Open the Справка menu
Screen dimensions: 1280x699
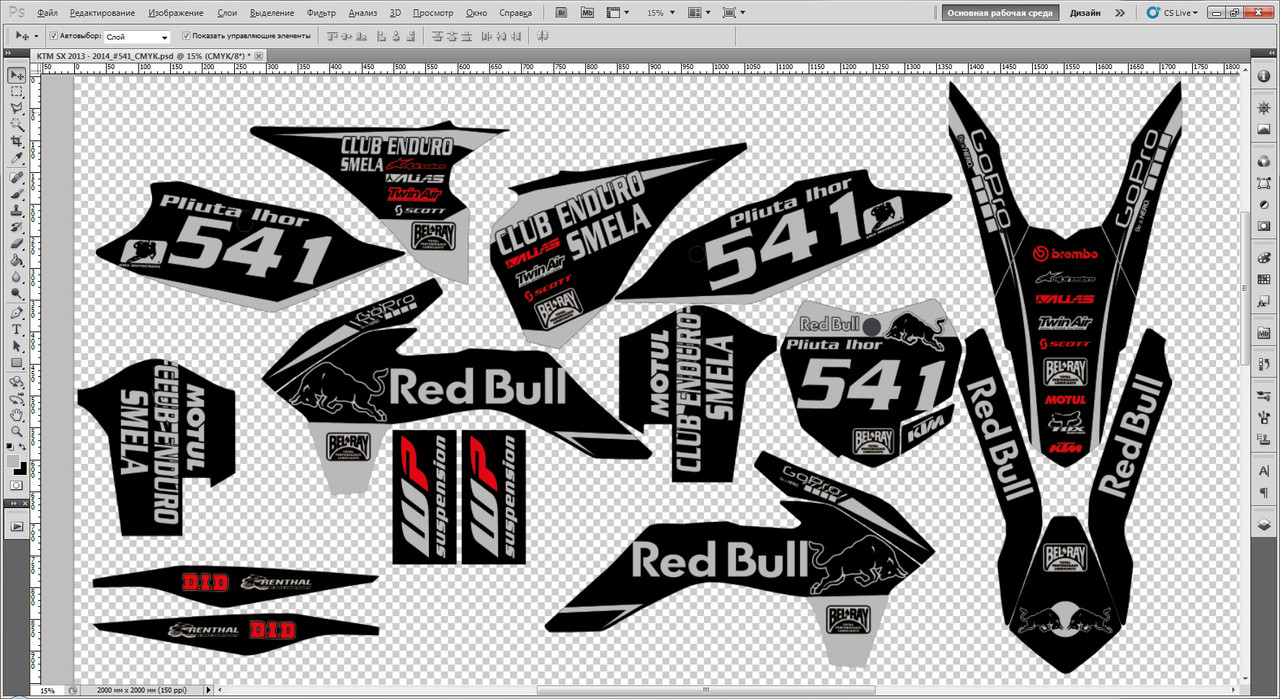point(514,13)
